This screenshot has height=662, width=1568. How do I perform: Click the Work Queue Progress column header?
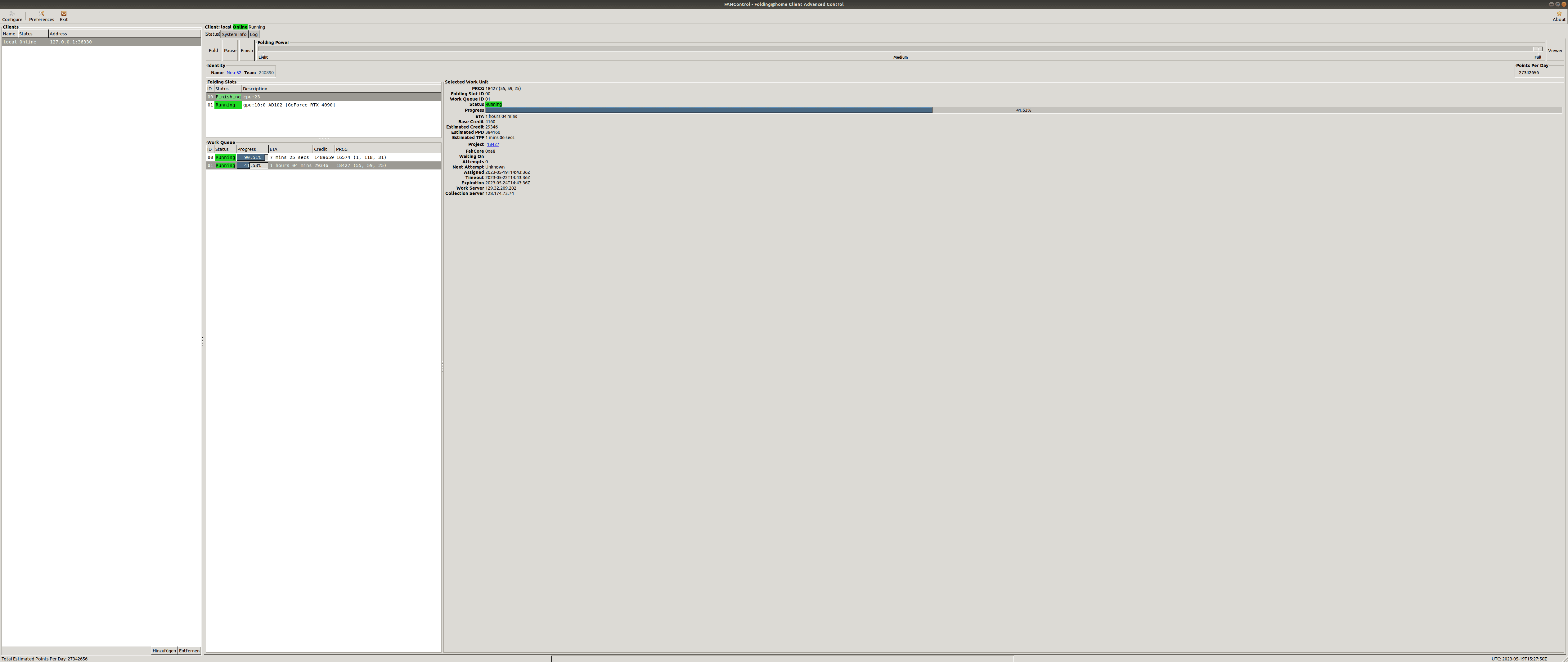[x=252, y=149]
